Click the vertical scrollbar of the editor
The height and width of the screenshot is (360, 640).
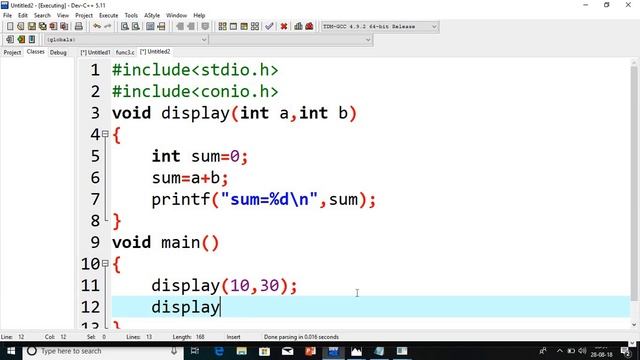pyautogui.click(x=634, y=184)
